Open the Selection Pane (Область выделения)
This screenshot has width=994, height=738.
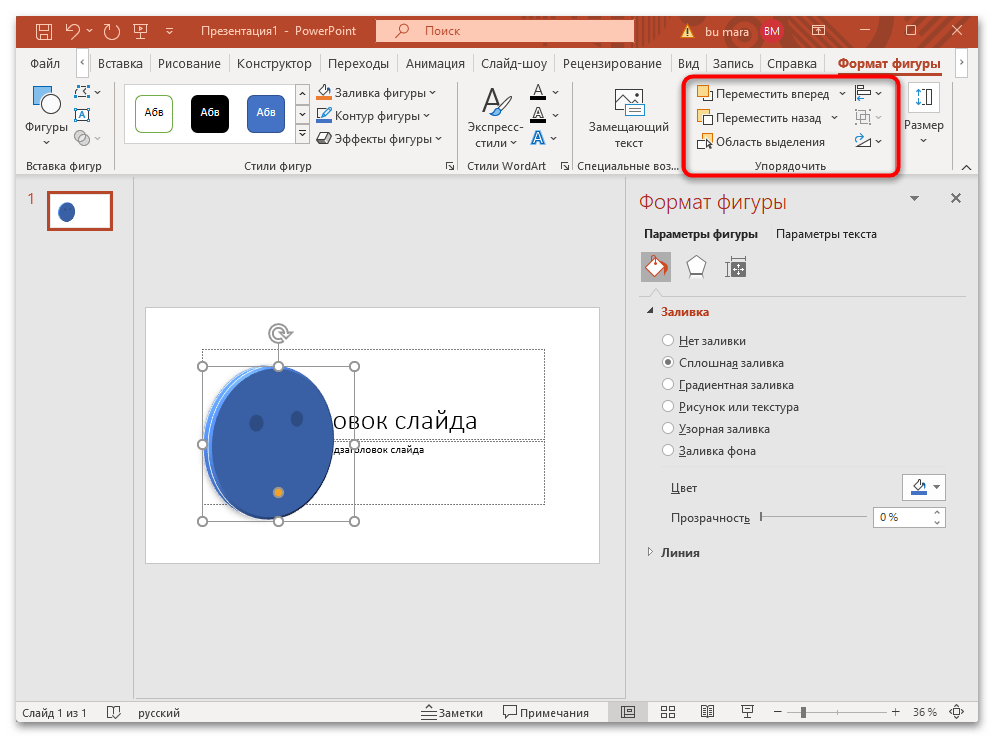point(760,142)
